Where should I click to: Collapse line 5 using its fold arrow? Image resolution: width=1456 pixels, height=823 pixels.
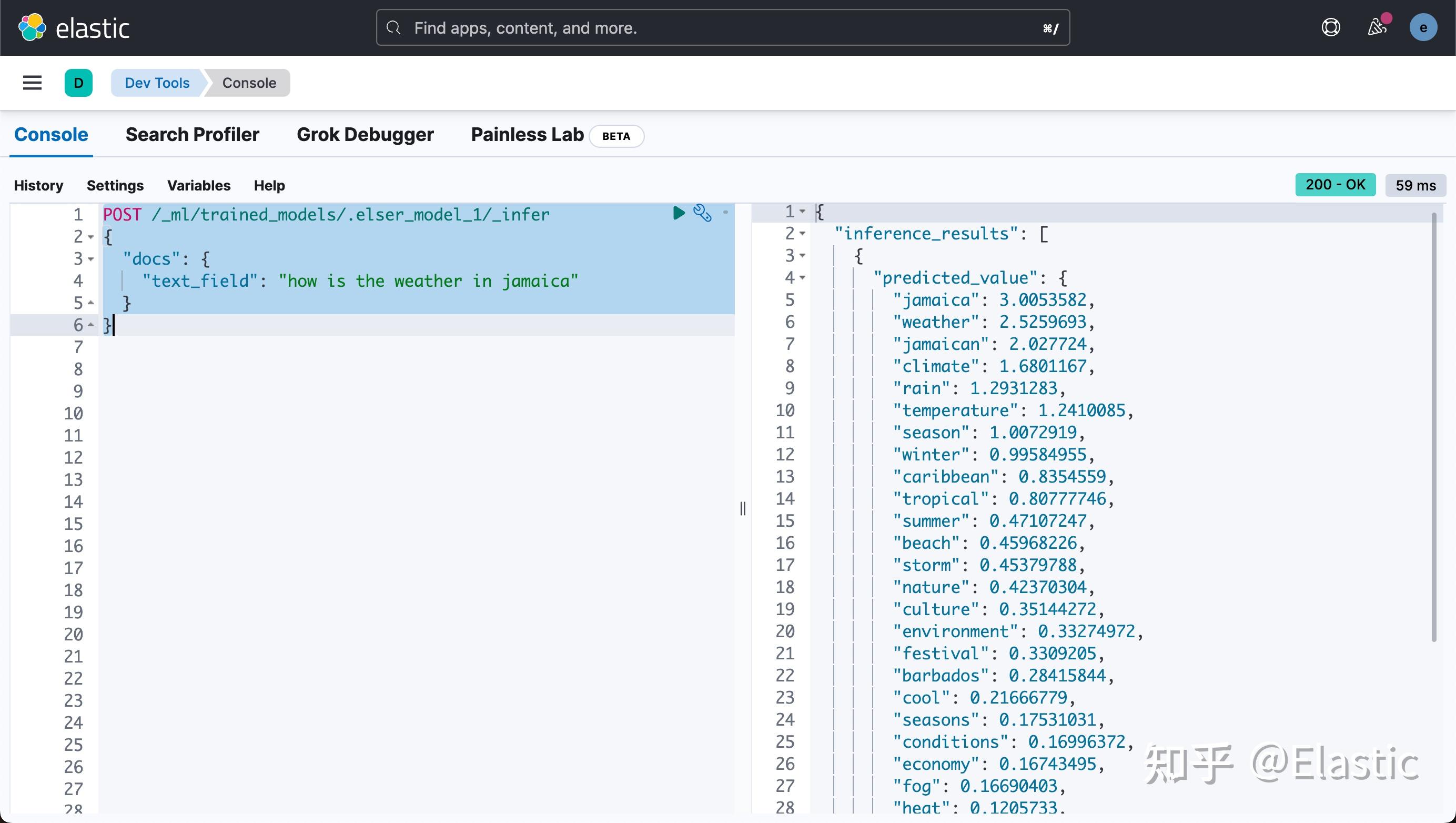(92, 303)
